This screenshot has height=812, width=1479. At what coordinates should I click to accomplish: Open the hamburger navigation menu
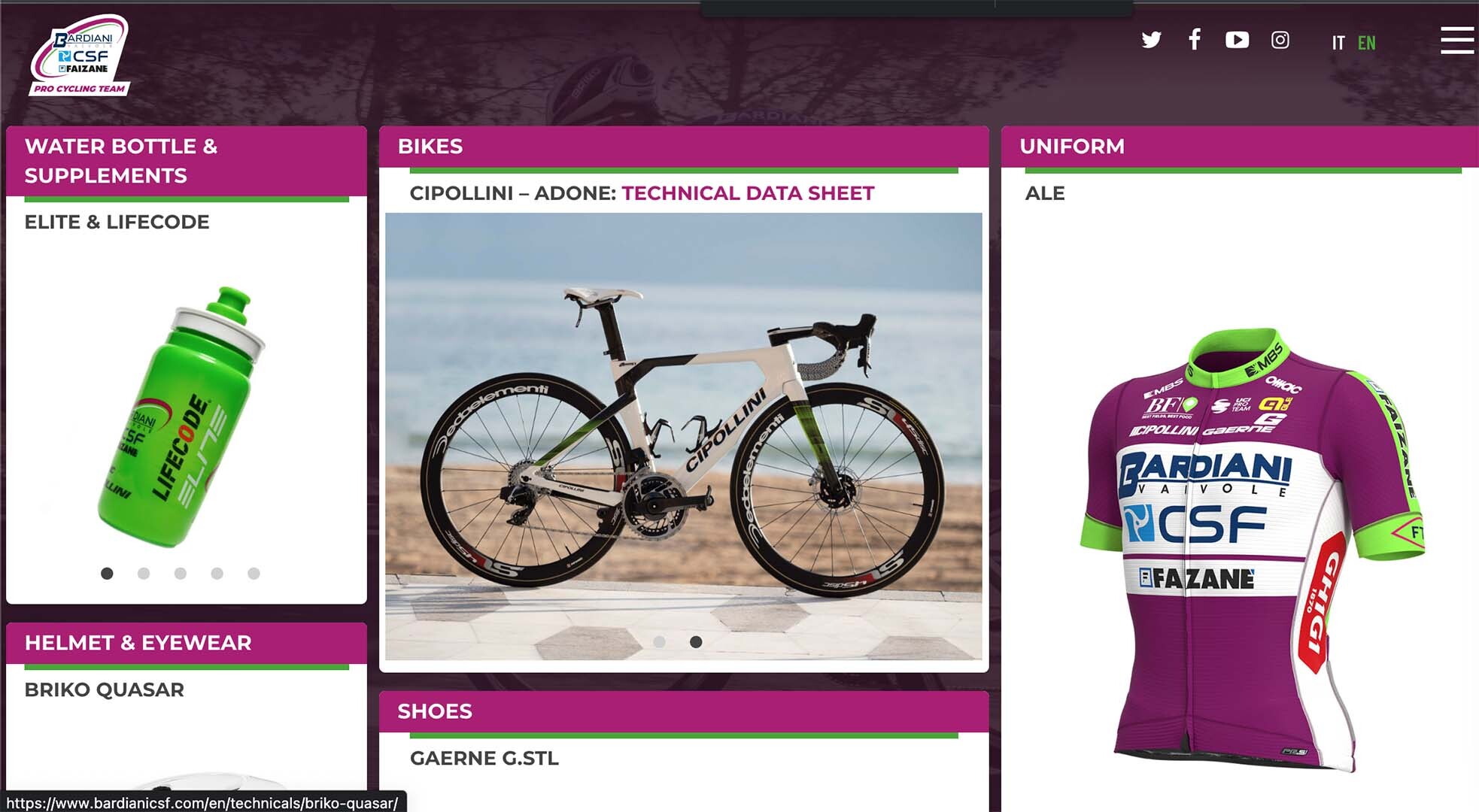1457,40
